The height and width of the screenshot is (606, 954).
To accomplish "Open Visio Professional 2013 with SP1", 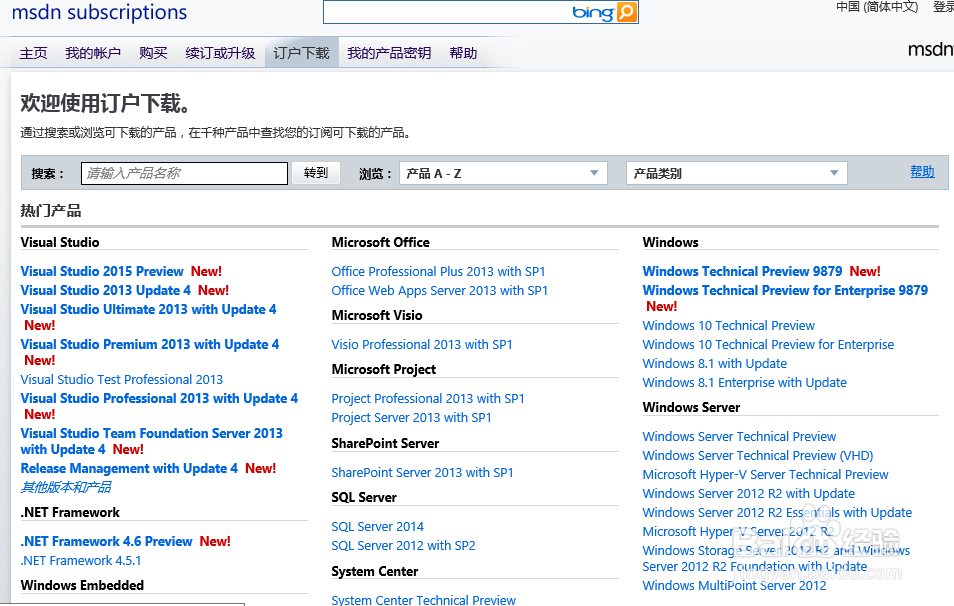I will (x=422, y=344).
